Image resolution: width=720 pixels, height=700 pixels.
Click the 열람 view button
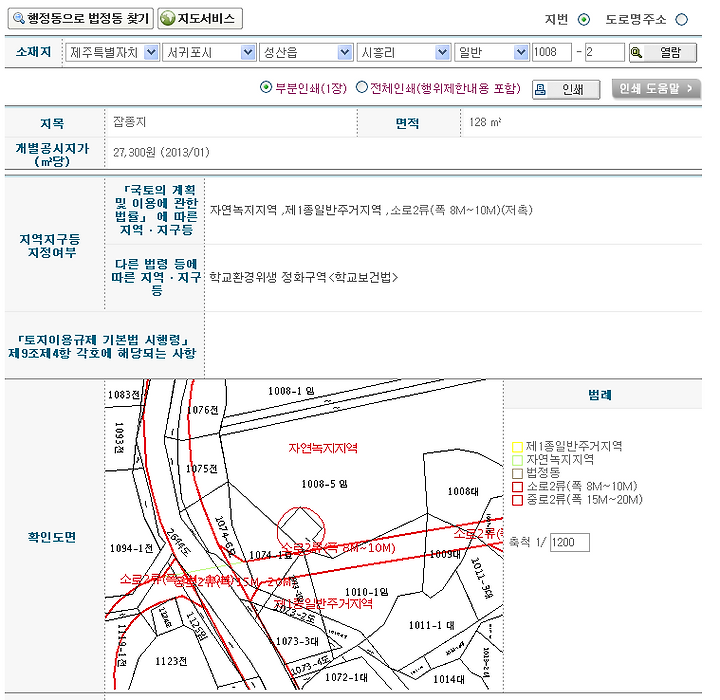pos(663,52)
